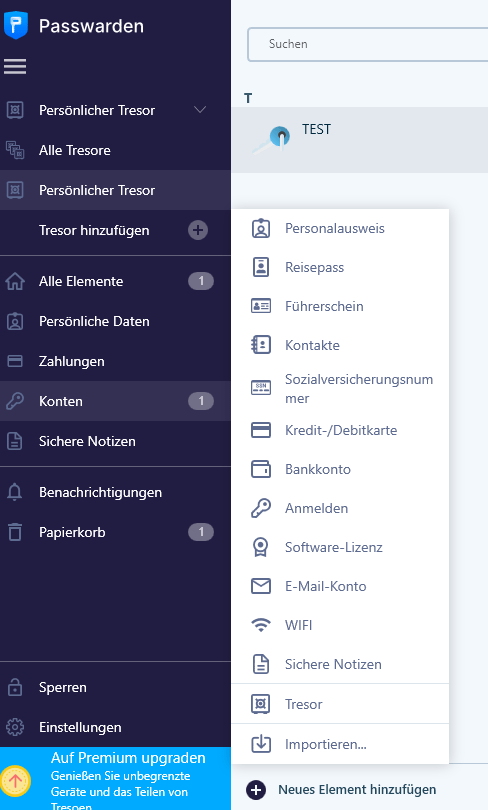Viewport: 488px width, 810px height.
Task: Click the hamburger menu icon
Action: click(15, 66)
